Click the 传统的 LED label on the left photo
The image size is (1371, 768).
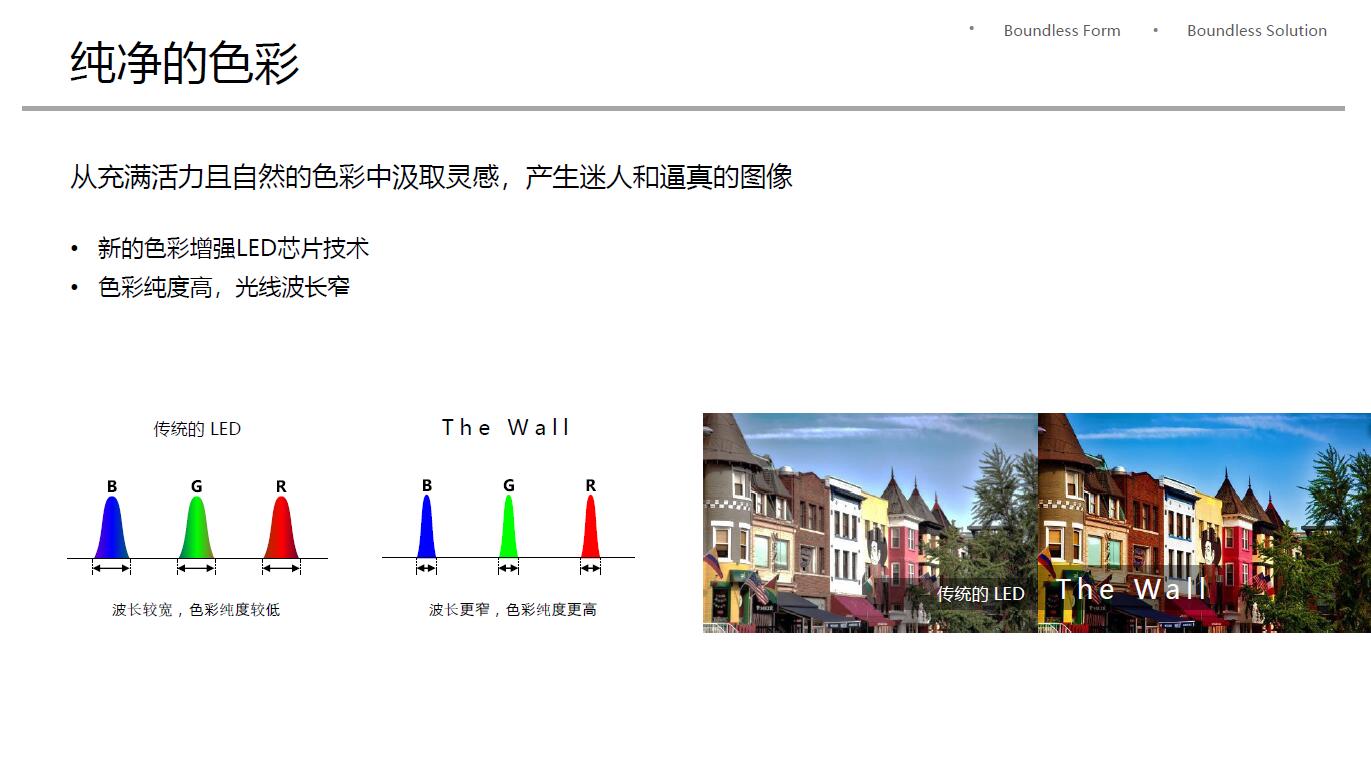click(x=980, y=594)
